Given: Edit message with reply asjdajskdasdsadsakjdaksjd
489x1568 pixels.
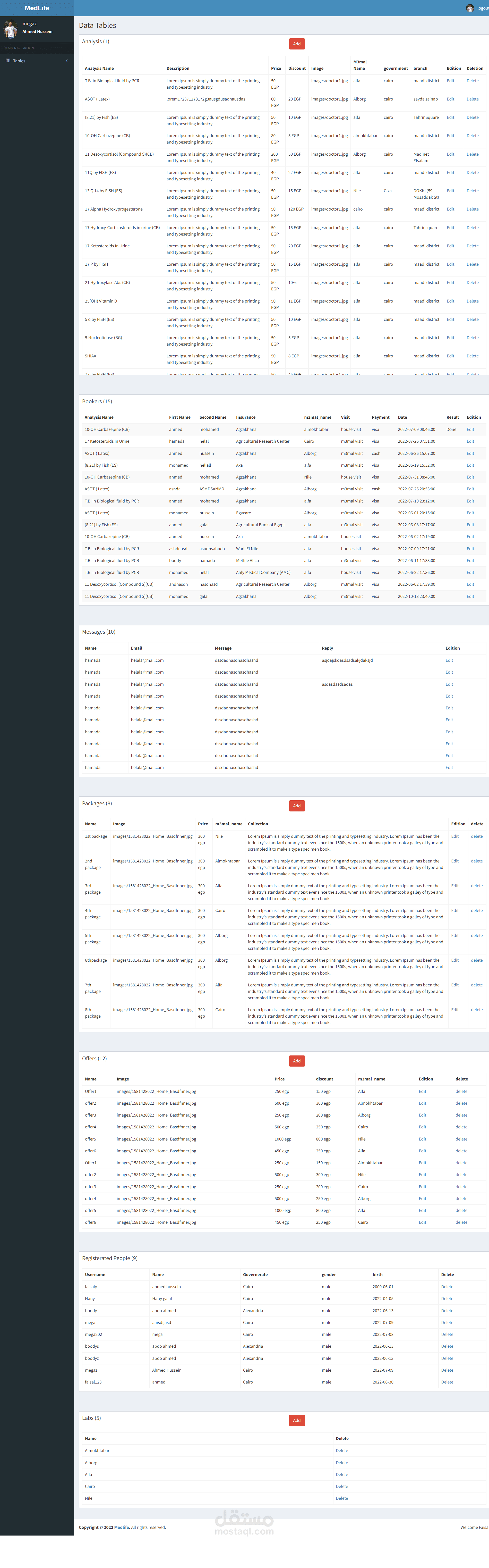Looking at the screenshot, I should click(449, 660).
